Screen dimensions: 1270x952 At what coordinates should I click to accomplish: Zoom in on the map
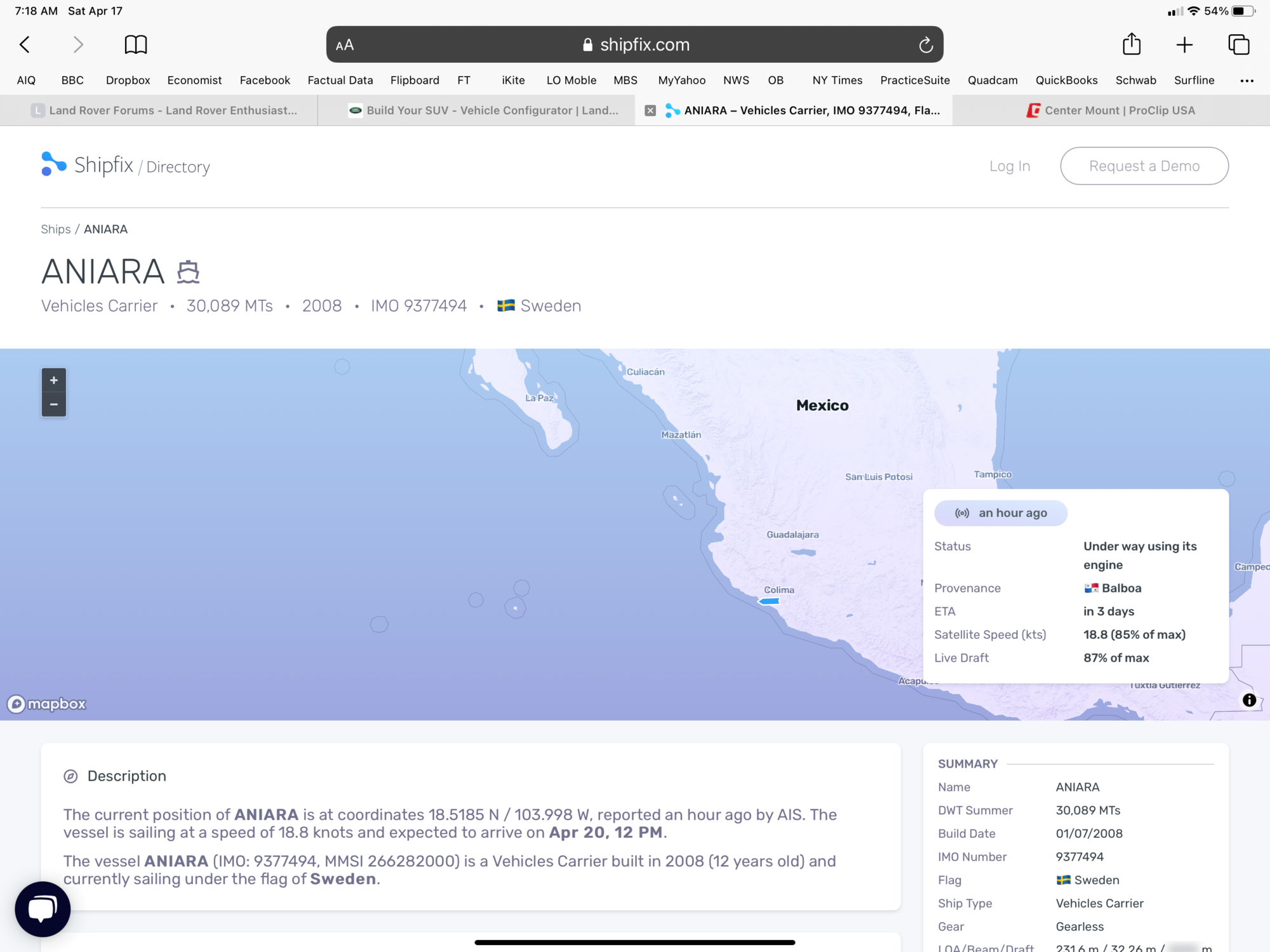pyautogui.click(x=54, y=380)
